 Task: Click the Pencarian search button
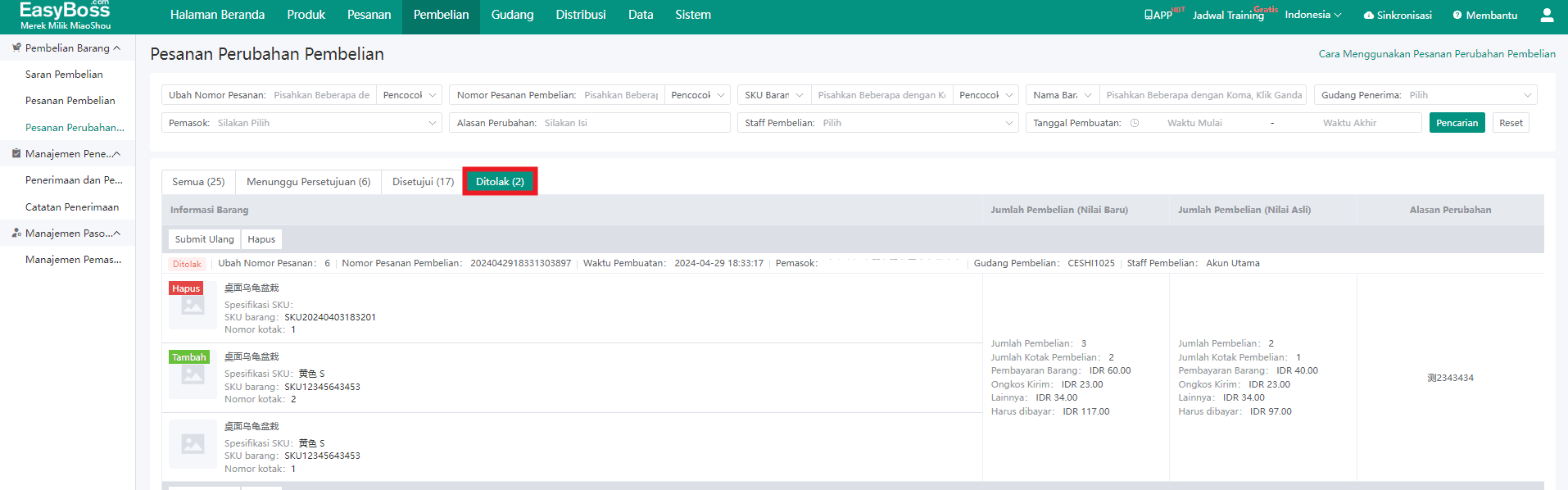pyautogui.click(x=1457, y=123)
